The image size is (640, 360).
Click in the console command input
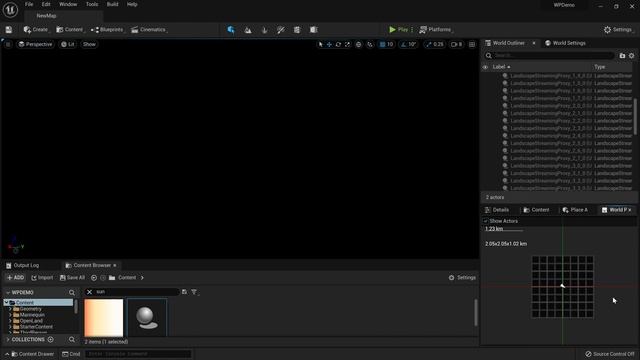click(138, 354)
